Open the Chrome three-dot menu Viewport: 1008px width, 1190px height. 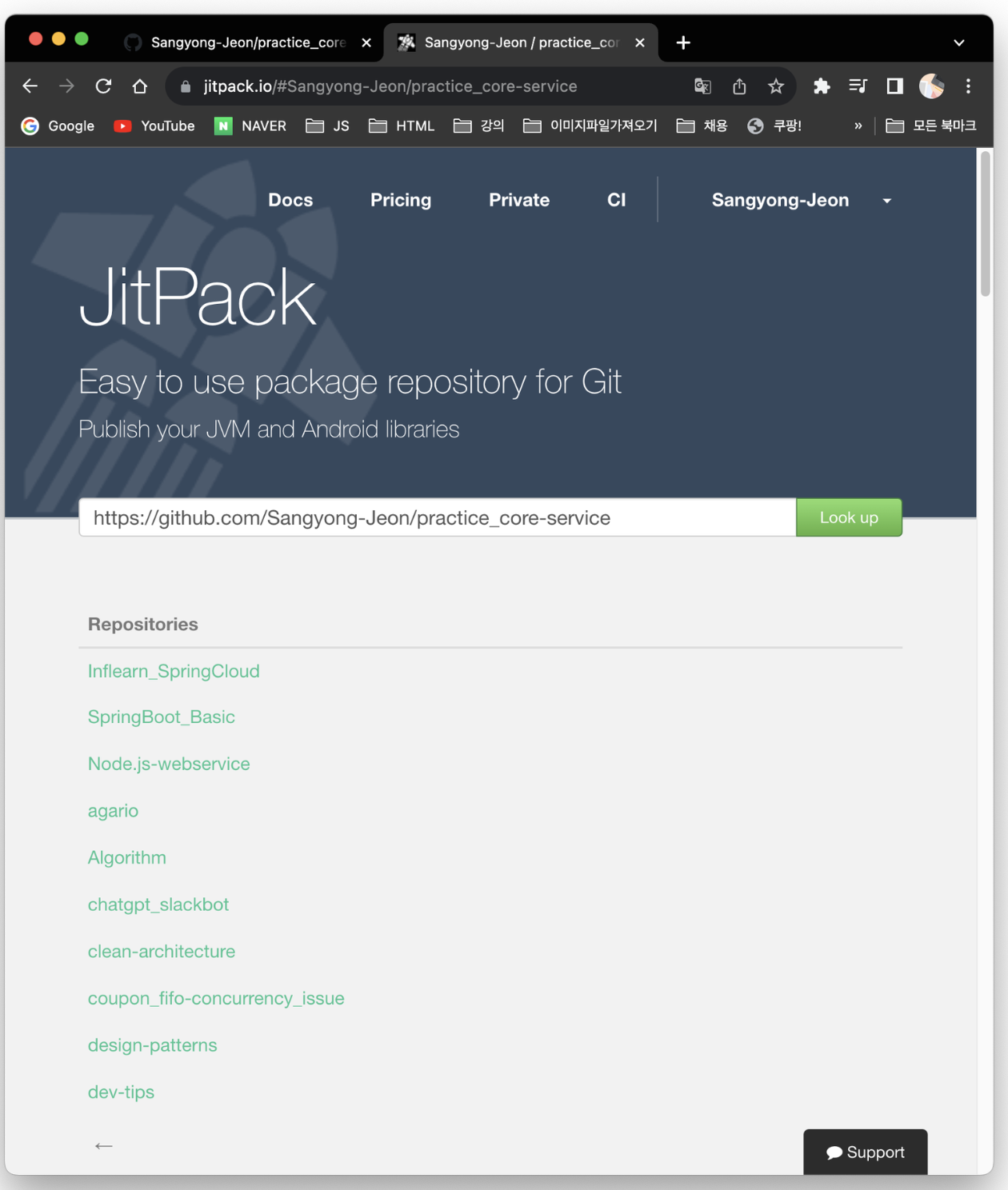(968, 86)
